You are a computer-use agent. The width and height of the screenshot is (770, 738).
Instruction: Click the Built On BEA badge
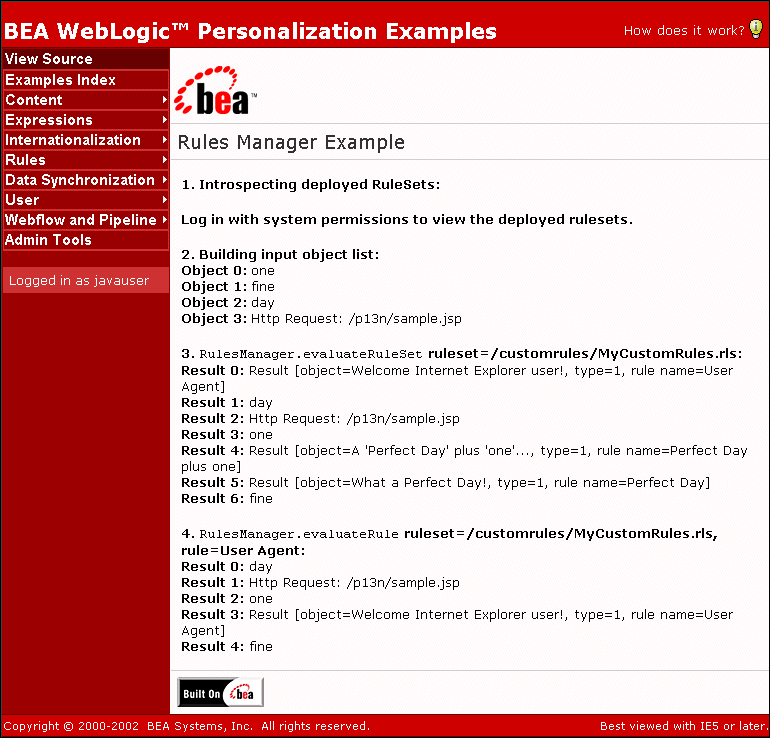(220, 693)
